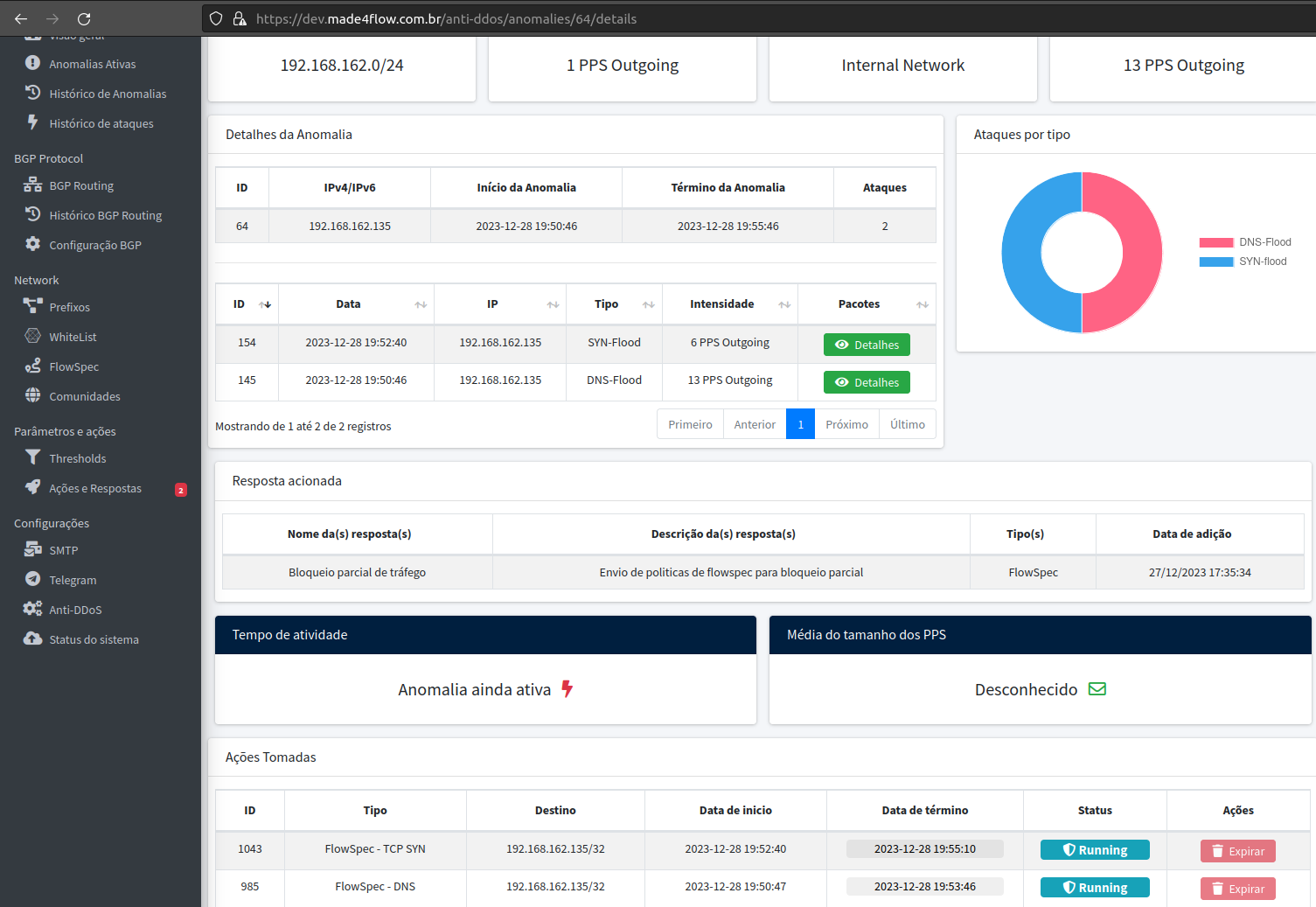This screenshot has height=907, width=1316.
Task: View Detalhes for the SYN-Flood attack 154
Action: (x=867, y=345)
